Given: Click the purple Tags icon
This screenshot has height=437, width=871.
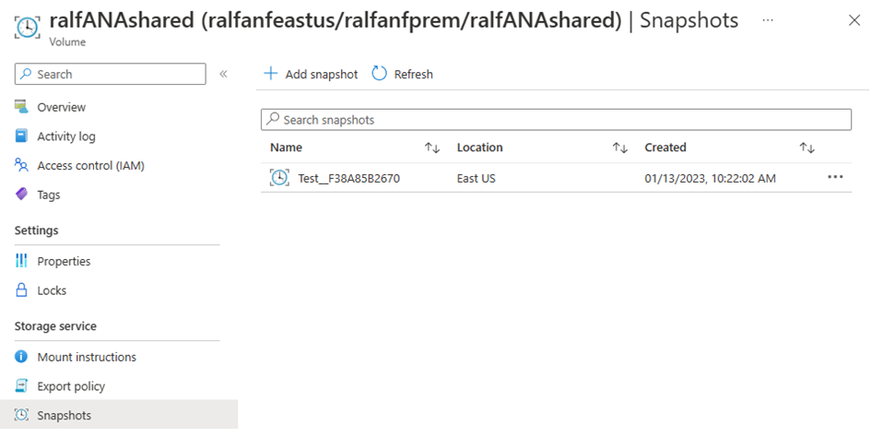Looking at the screenshot, I should (22, 194).
